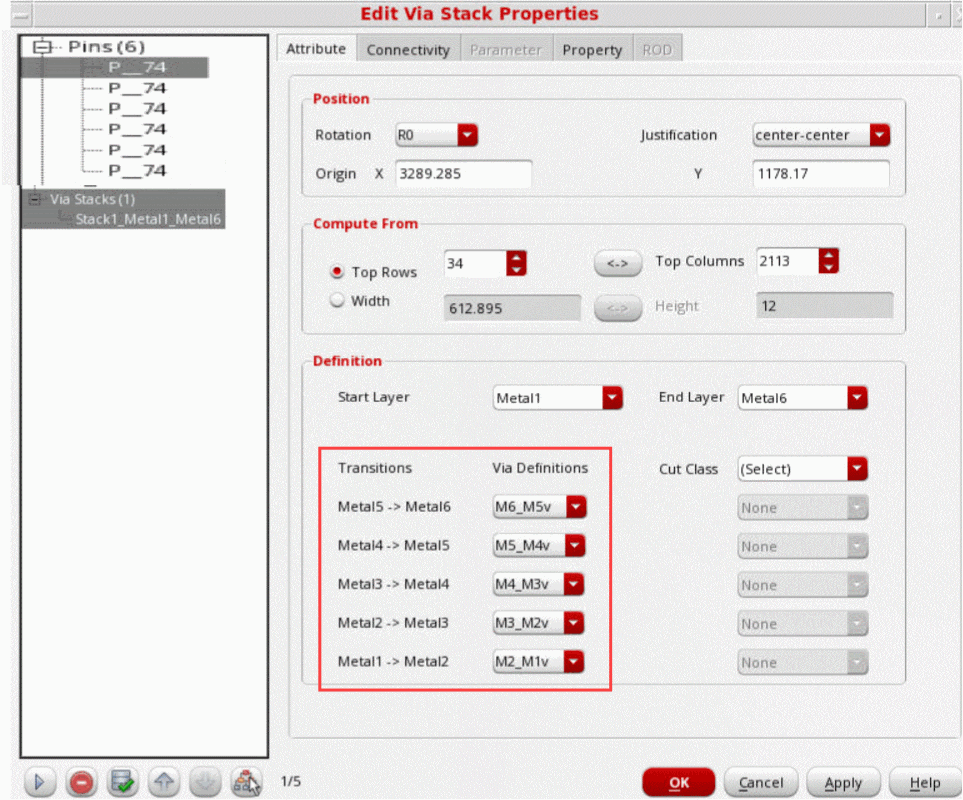Click the Top Columns spinner arrows
Viewport: 963px width, 800px height.
(828, 262)
